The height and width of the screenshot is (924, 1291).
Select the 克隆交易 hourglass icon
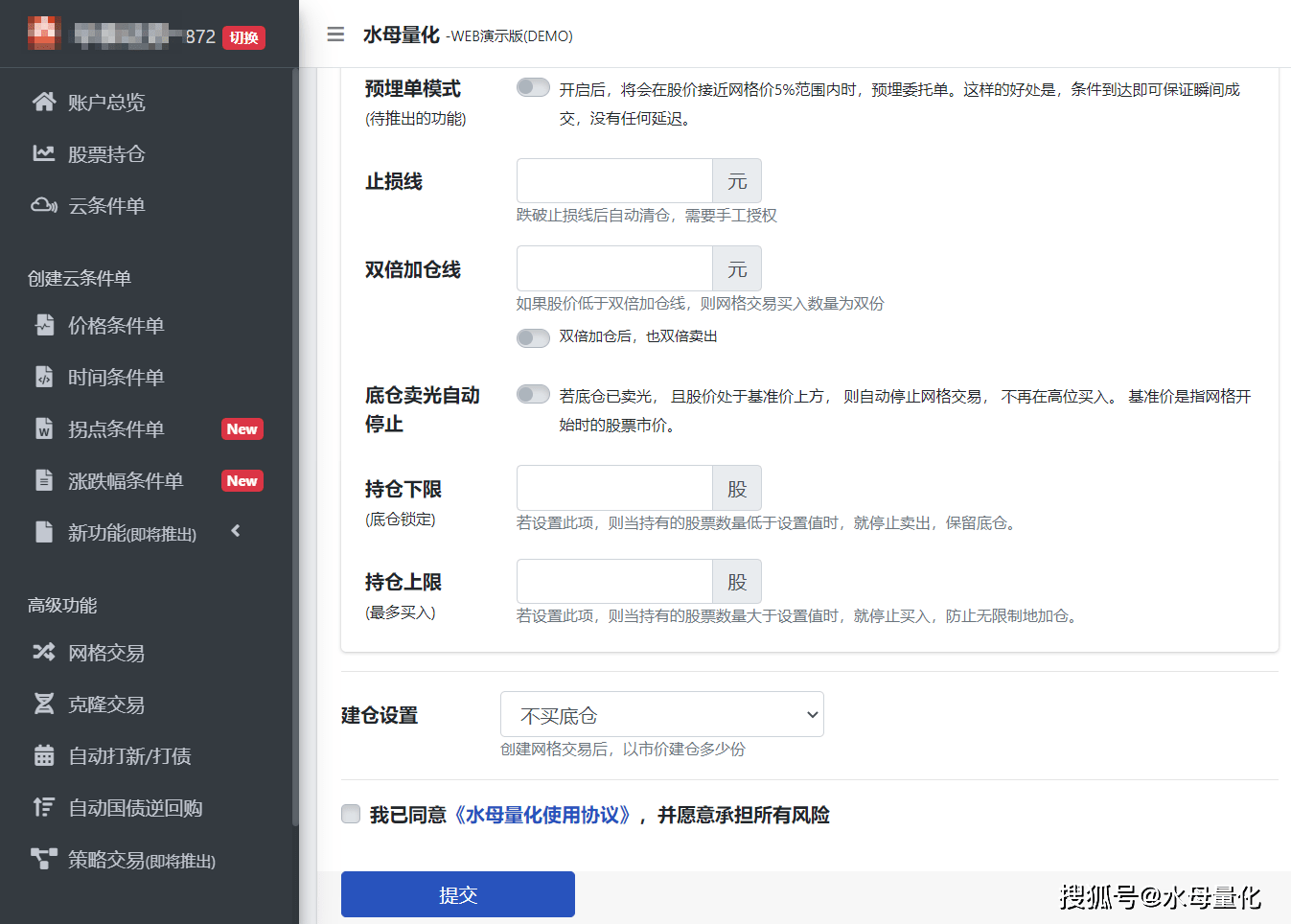click(45, 705)
